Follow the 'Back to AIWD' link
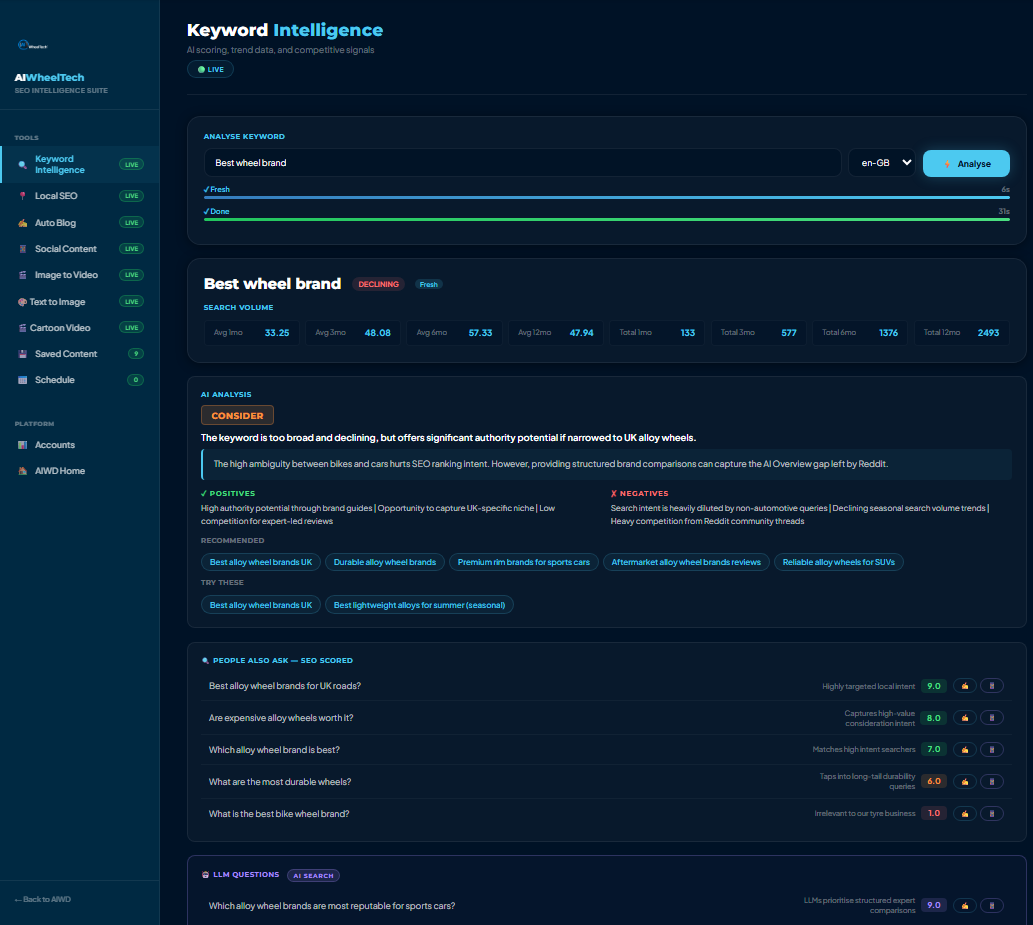The height and width of the screenshot is (925, 1033). pos(43,899)
